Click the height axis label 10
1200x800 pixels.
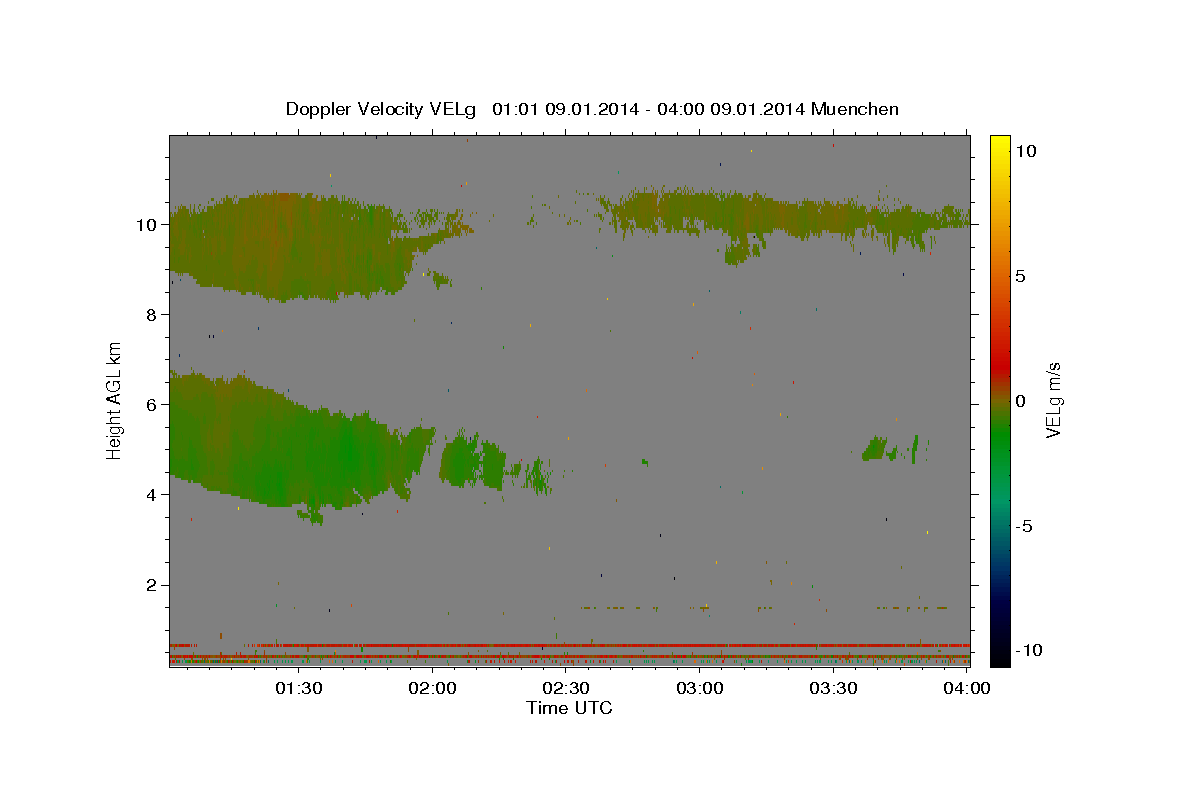click(x=149, y=225)
